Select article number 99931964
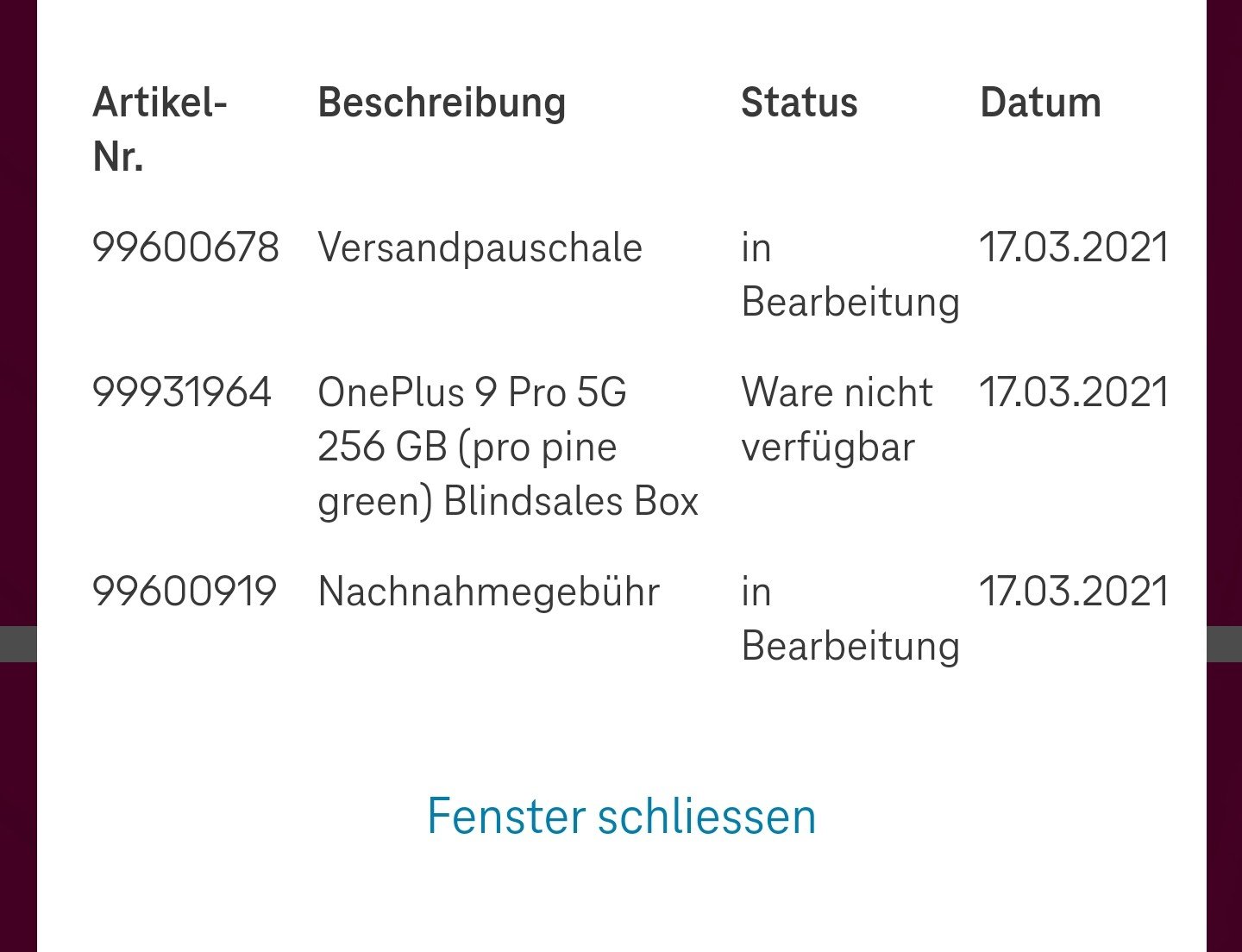 [182, 393]
